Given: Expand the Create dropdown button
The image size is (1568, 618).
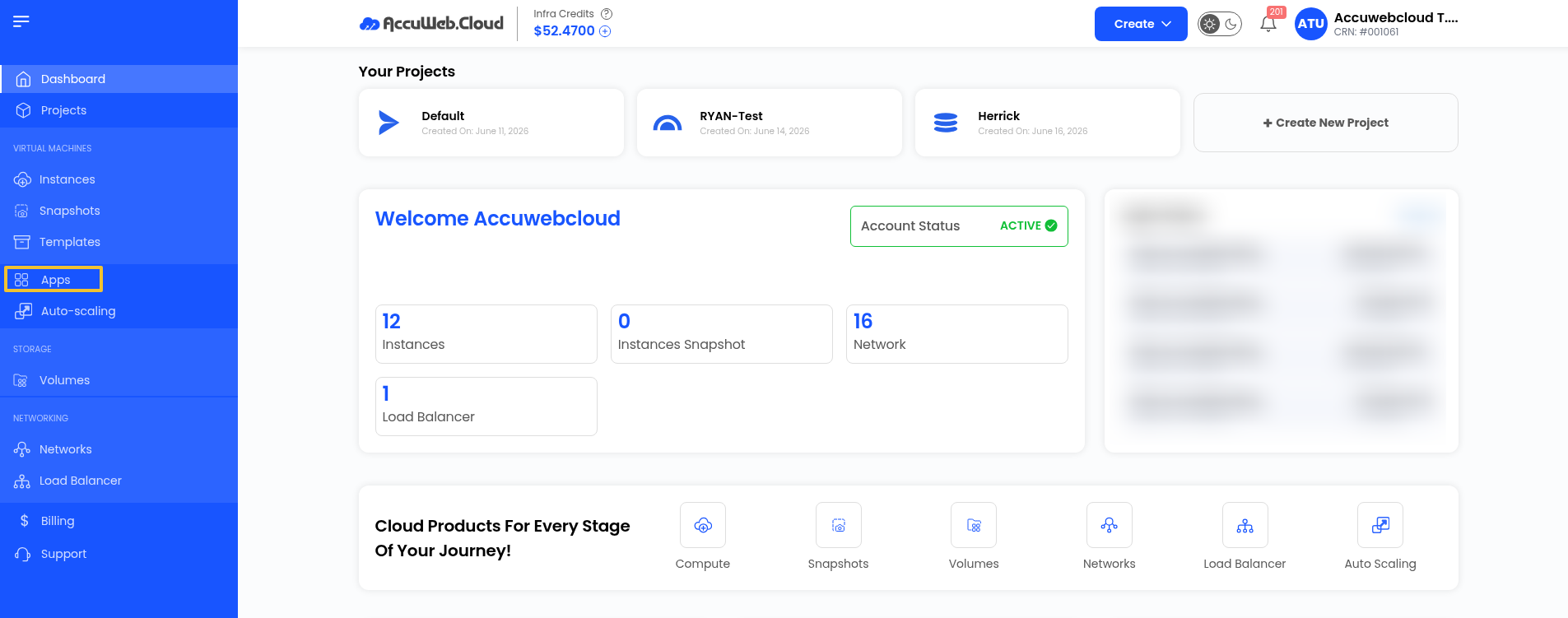Looking at the screenshot, I should tap(1141, 24).
